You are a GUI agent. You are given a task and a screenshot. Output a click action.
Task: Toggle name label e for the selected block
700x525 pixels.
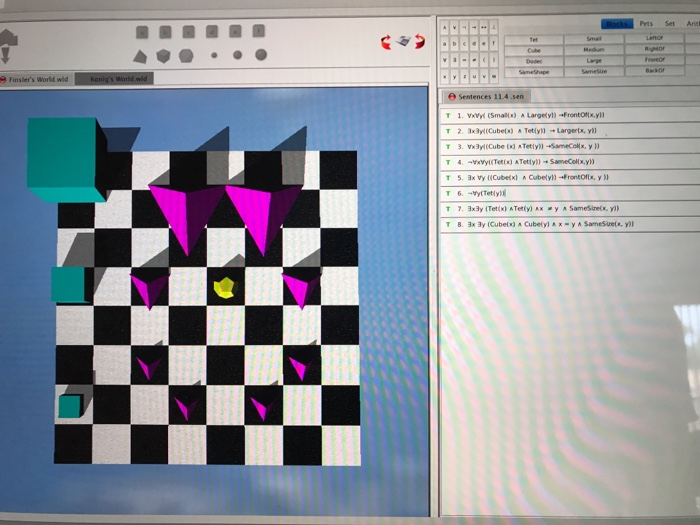pyautogui.click(x=235, y=31)
